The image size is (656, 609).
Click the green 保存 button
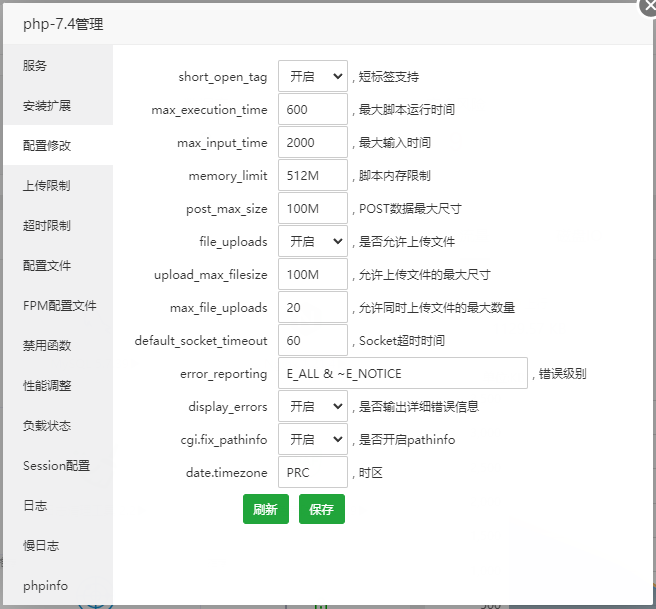321,509
